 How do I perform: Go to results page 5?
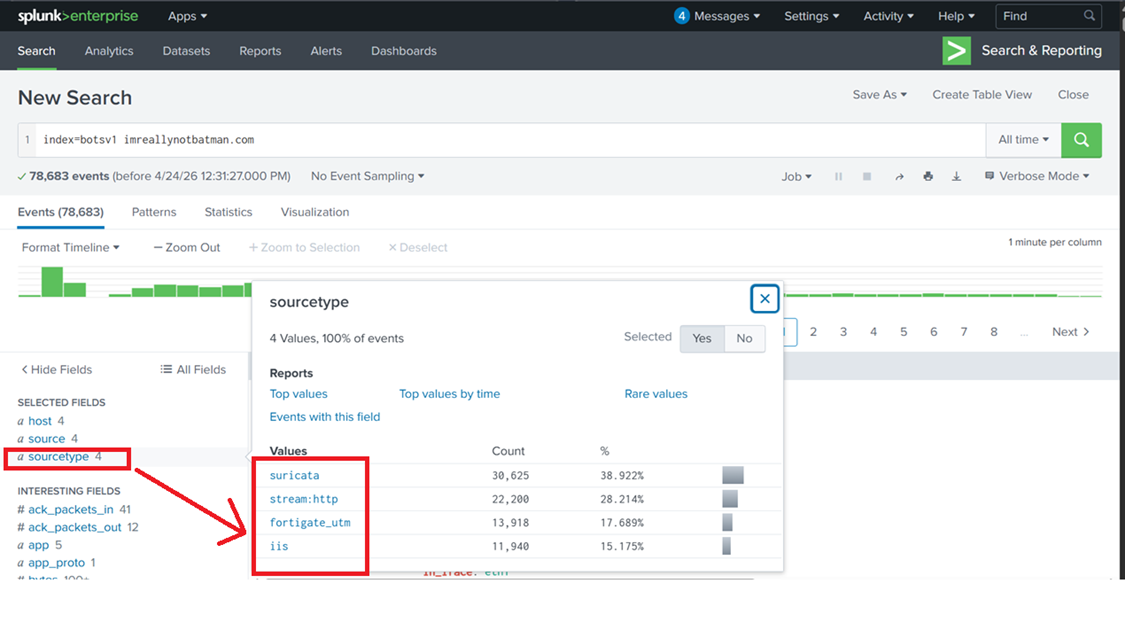click(903, 332)
